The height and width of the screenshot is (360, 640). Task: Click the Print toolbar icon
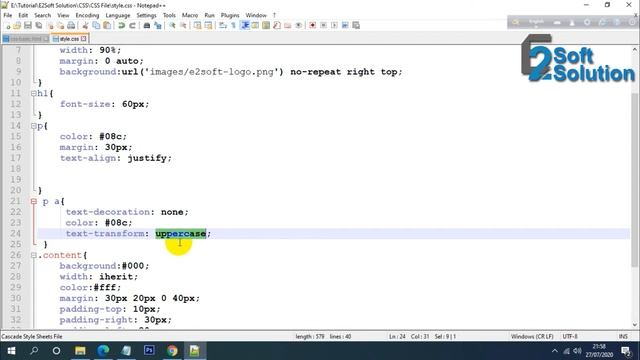click(71, 25)
